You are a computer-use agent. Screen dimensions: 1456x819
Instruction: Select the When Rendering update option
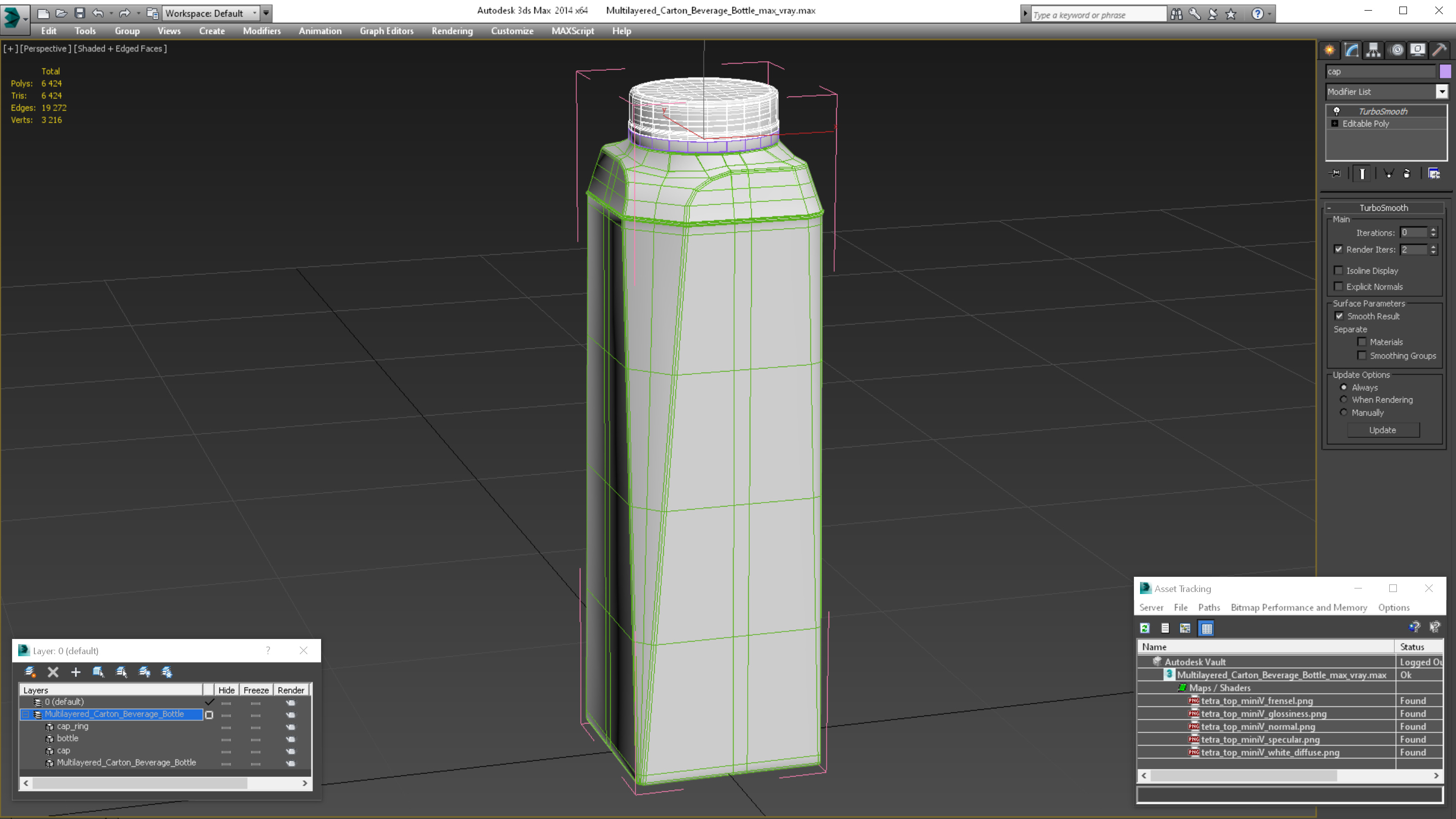[1344, 399]
